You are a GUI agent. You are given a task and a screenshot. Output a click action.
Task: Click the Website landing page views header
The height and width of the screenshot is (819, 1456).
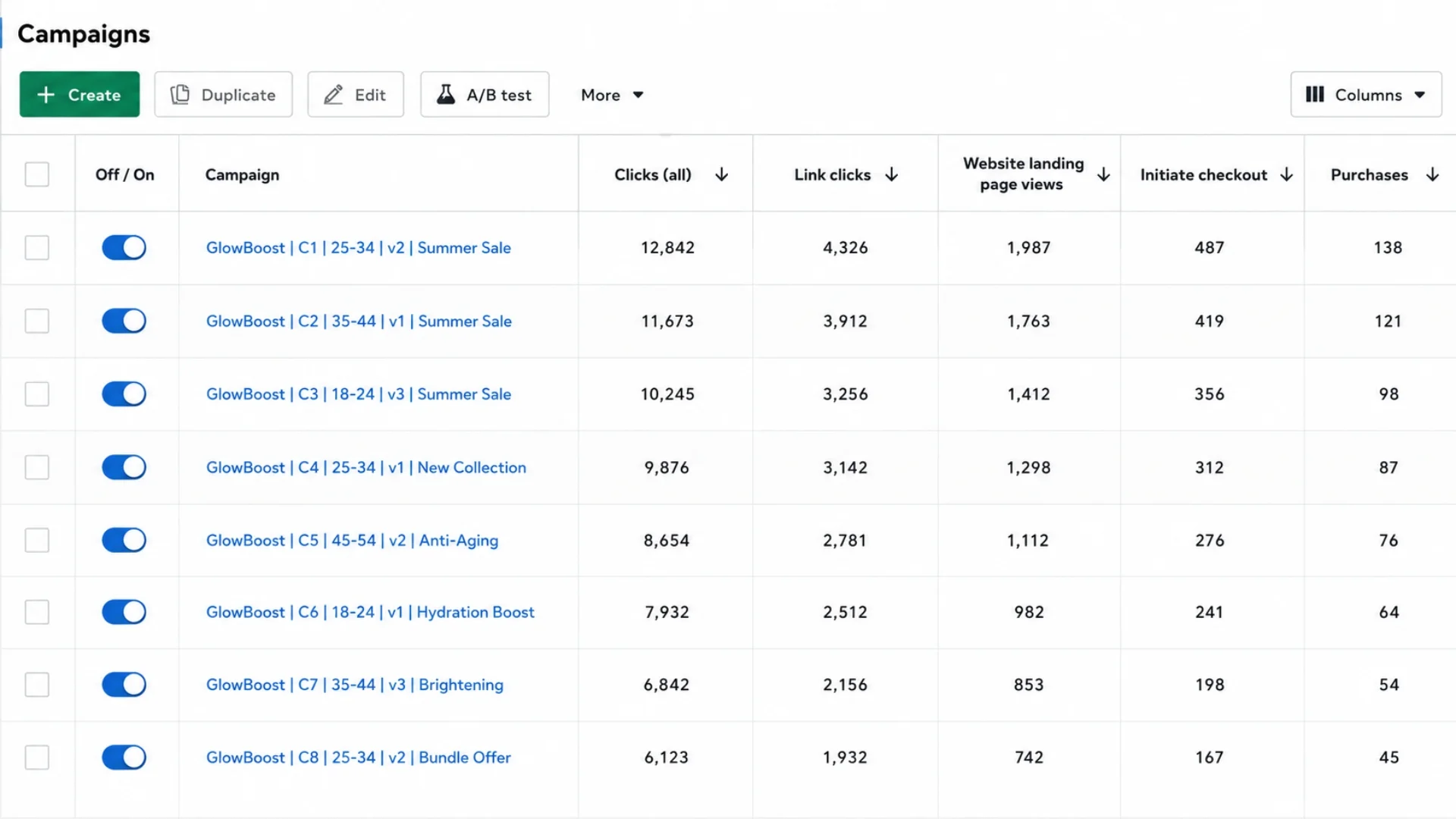tap(1023, 174)
